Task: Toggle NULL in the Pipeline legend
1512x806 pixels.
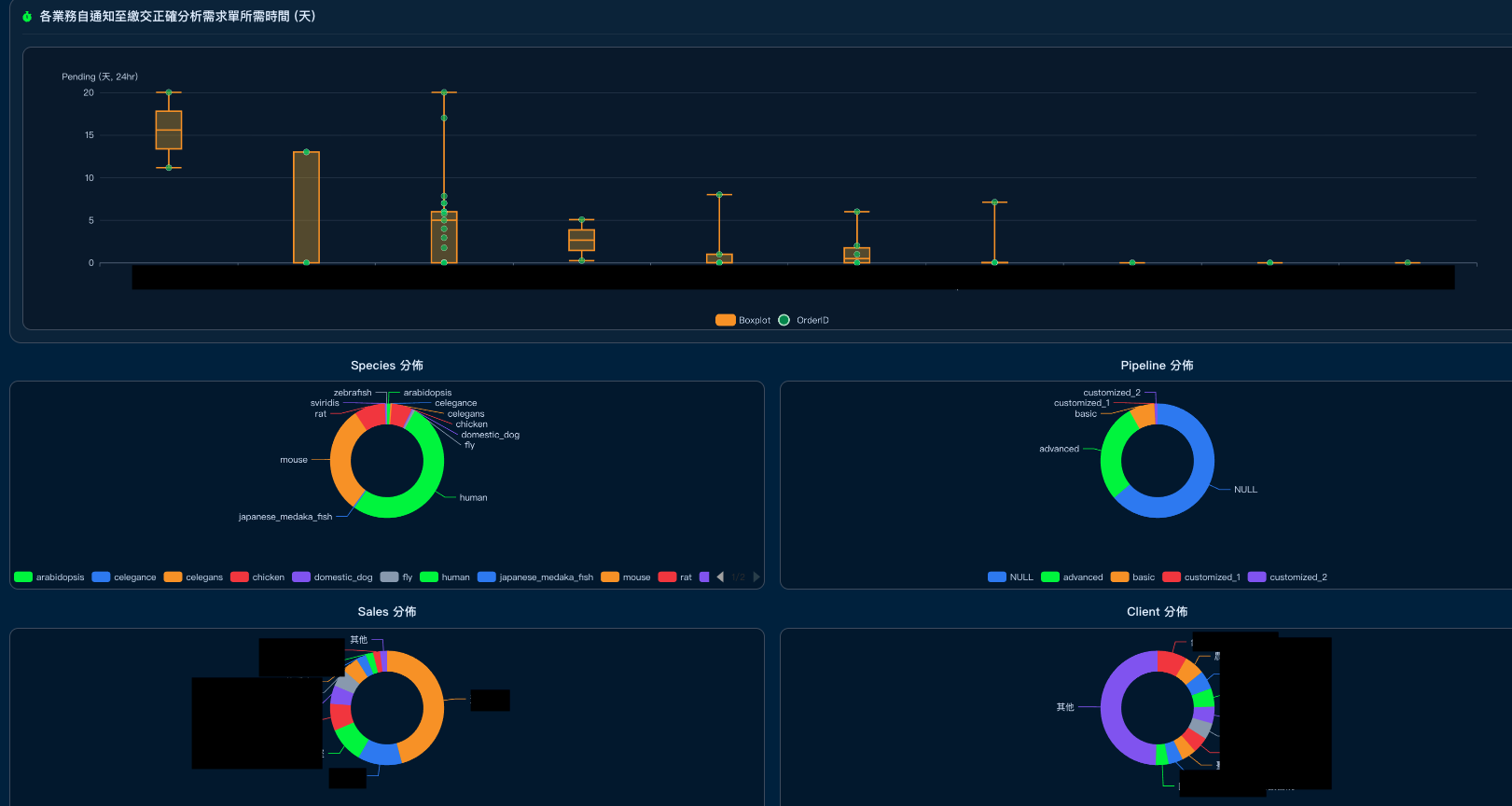Action: (x=1011, y=577)
